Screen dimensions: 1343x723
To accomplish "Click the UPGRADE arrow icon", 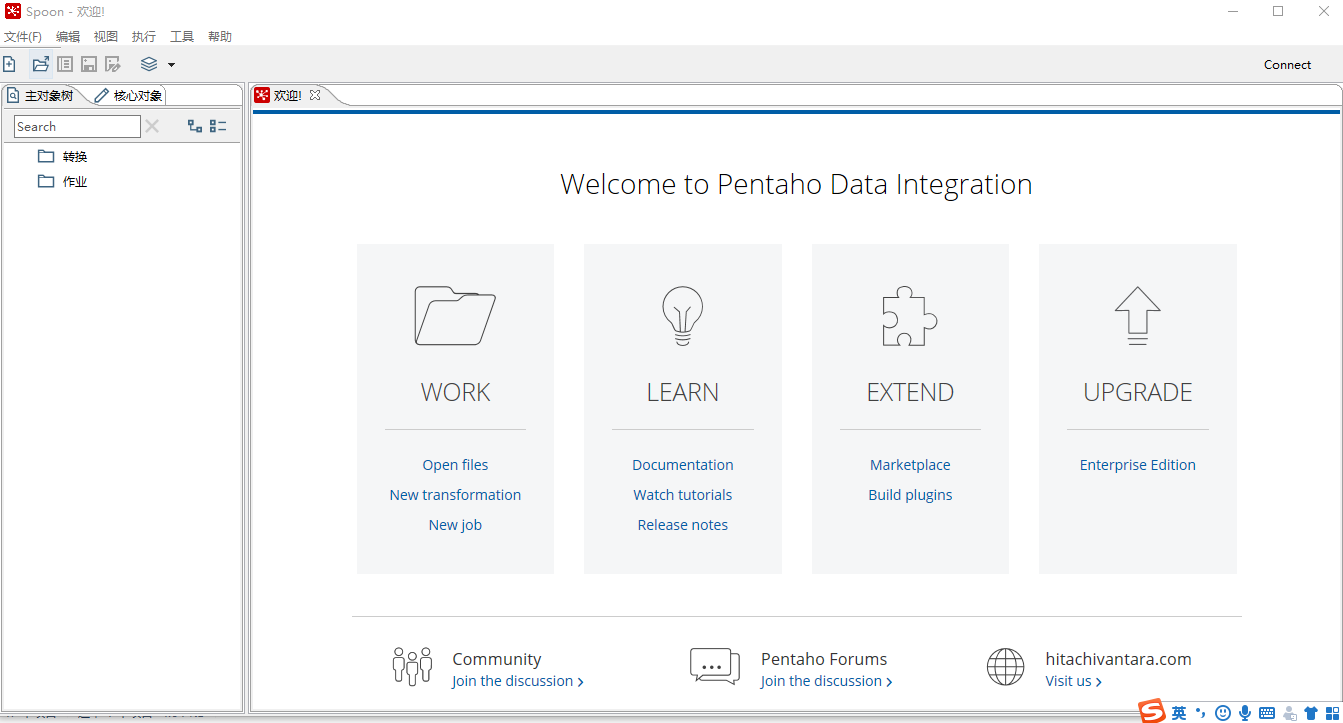I will coord(1138,316).
